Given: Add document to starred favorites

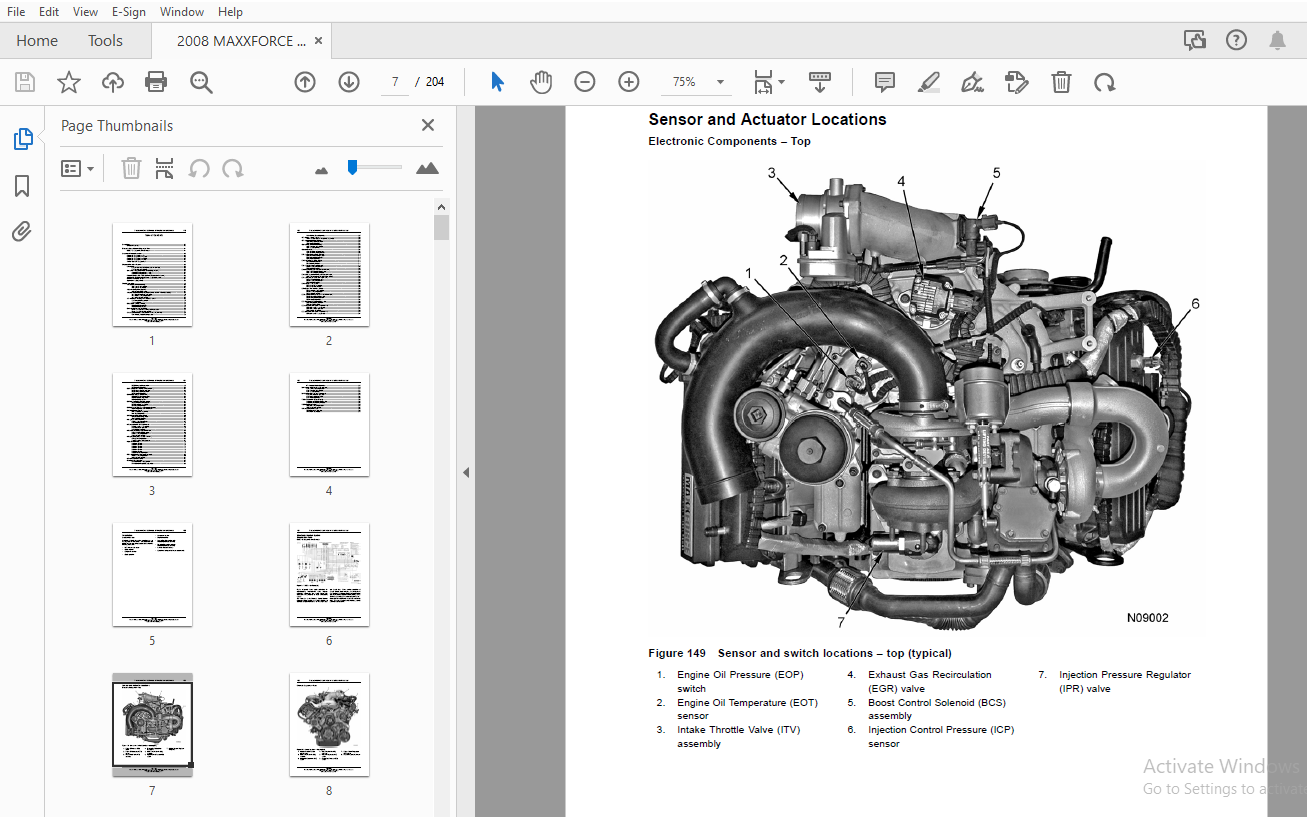Looking at the screenshot, I should tap(69, 82).
